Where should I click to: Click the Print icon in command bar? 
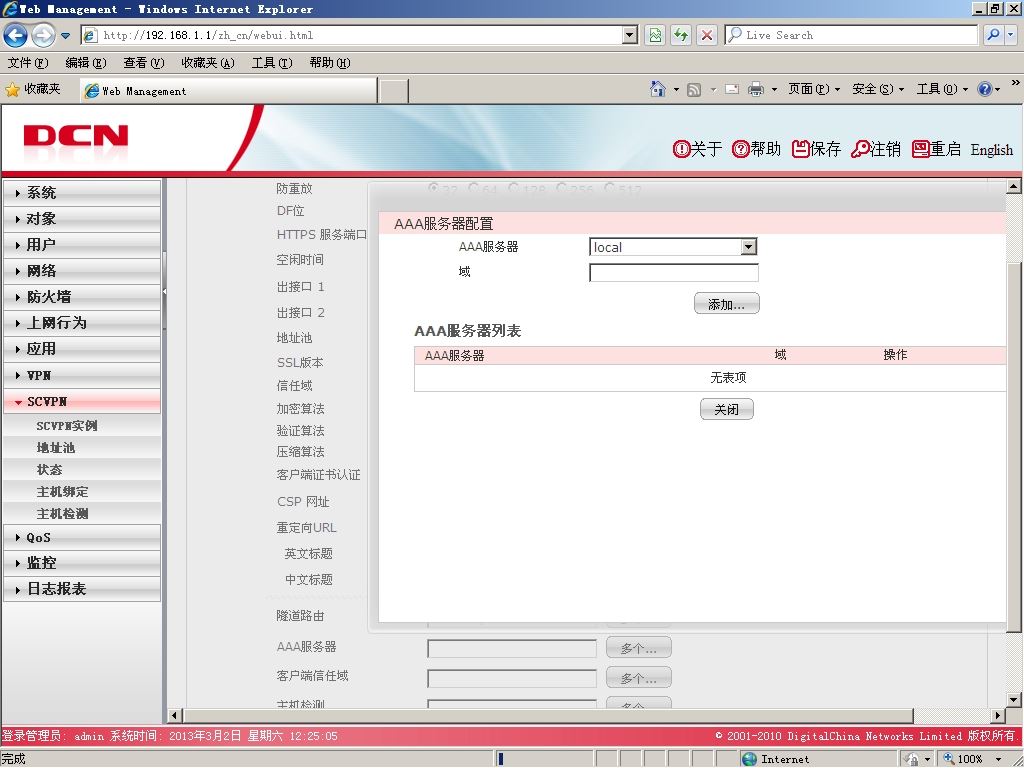(756, 89)
